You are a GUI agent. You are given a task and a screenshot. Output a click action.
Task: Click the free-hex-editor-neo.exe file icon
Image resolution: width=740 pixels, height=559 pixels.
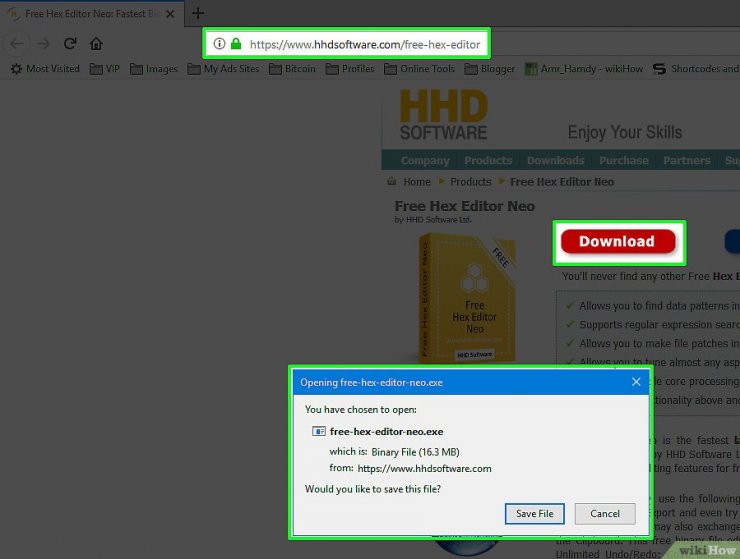(x=319, y=432)
